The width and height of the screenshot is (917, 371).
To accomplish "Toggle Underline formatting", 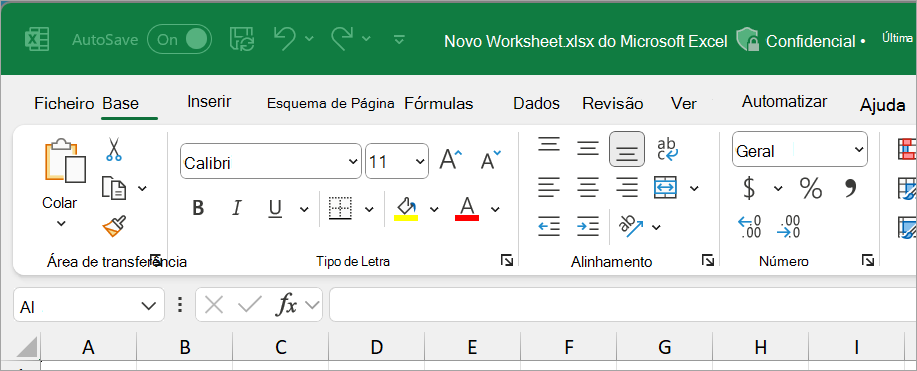I will point(275,208).
